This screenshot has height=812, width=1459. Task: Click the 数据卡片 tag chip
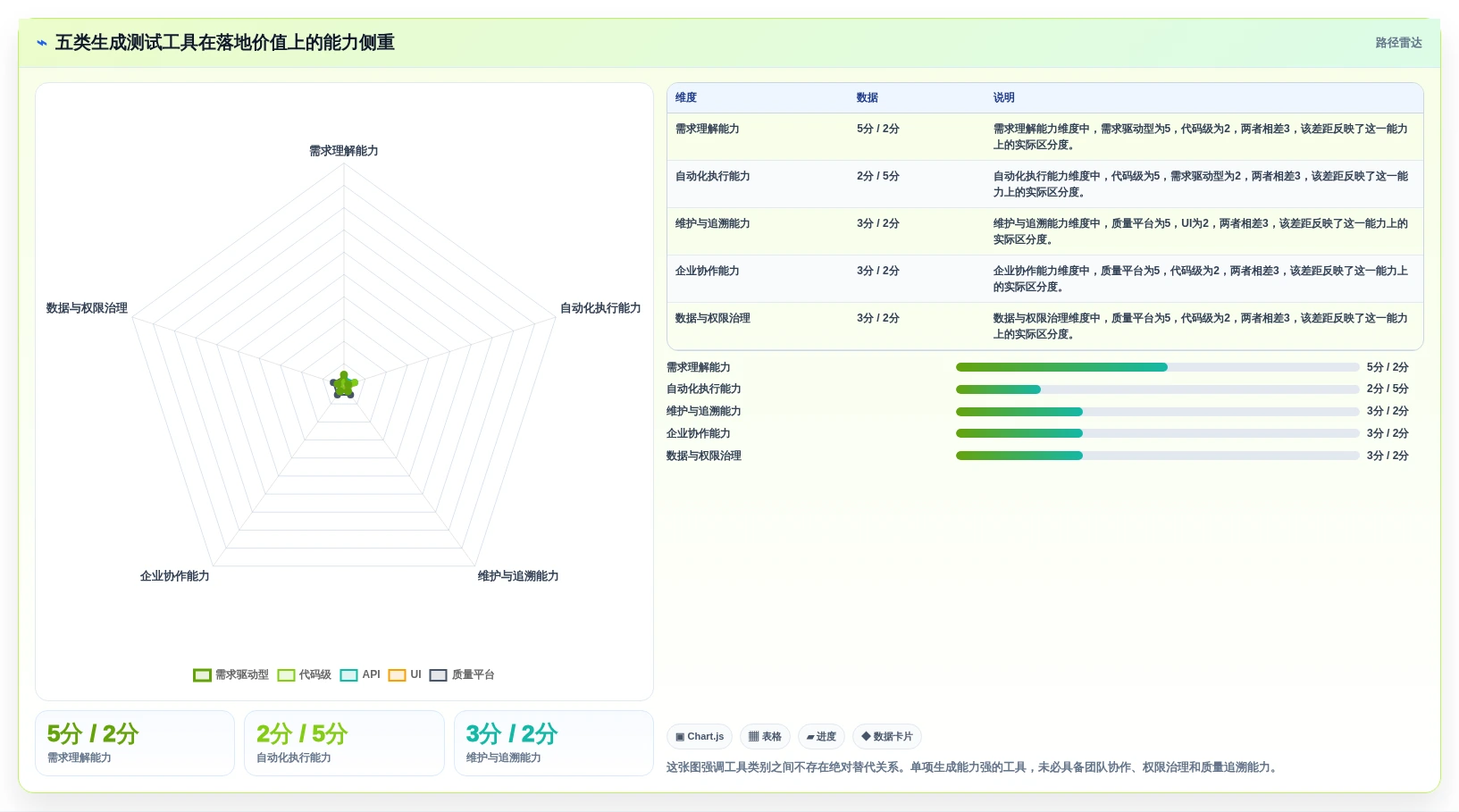pyautogui.click(x=887, y=737)
